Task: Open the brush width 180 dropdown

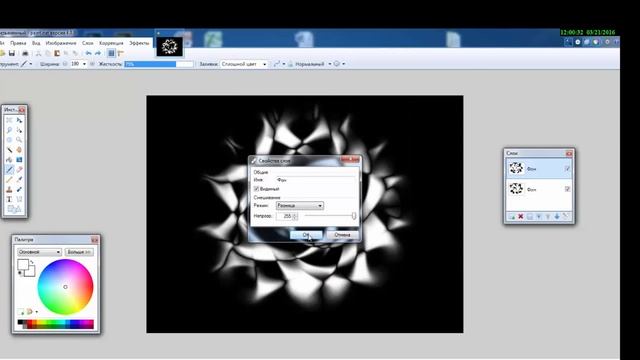Action: click(x=84, y=64)
